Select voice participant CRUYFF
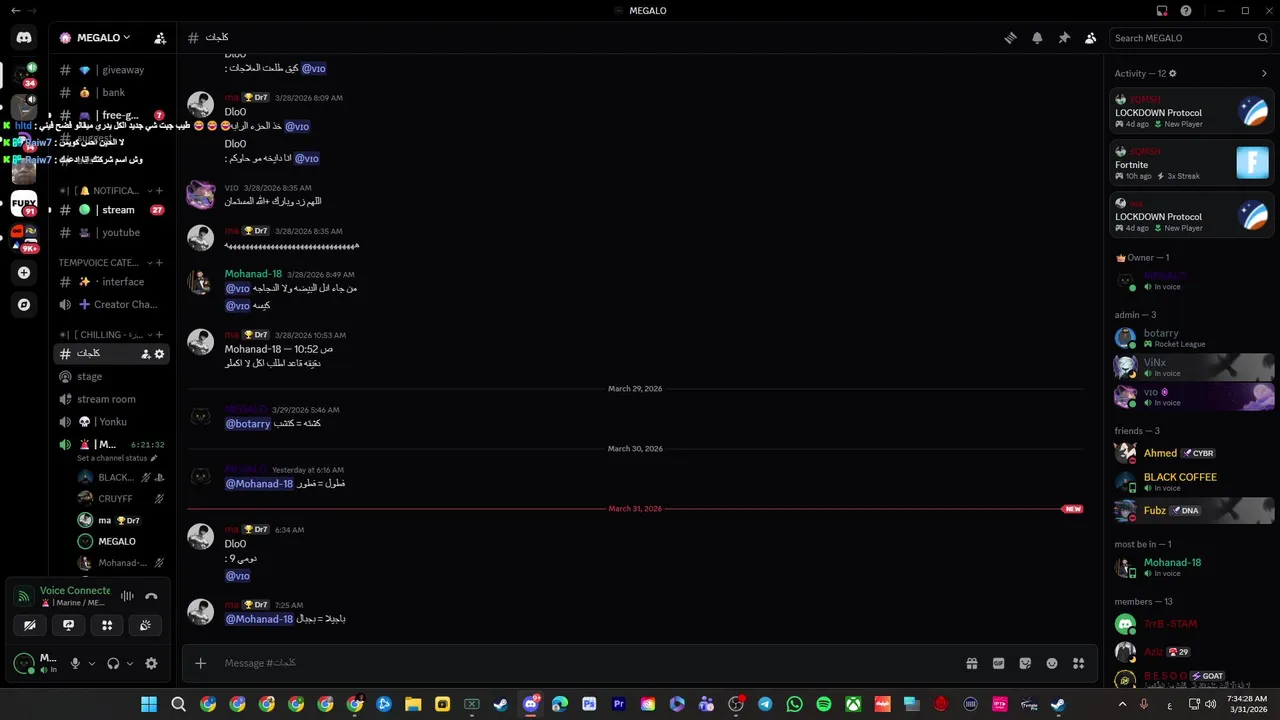 (x=120, y=498)
